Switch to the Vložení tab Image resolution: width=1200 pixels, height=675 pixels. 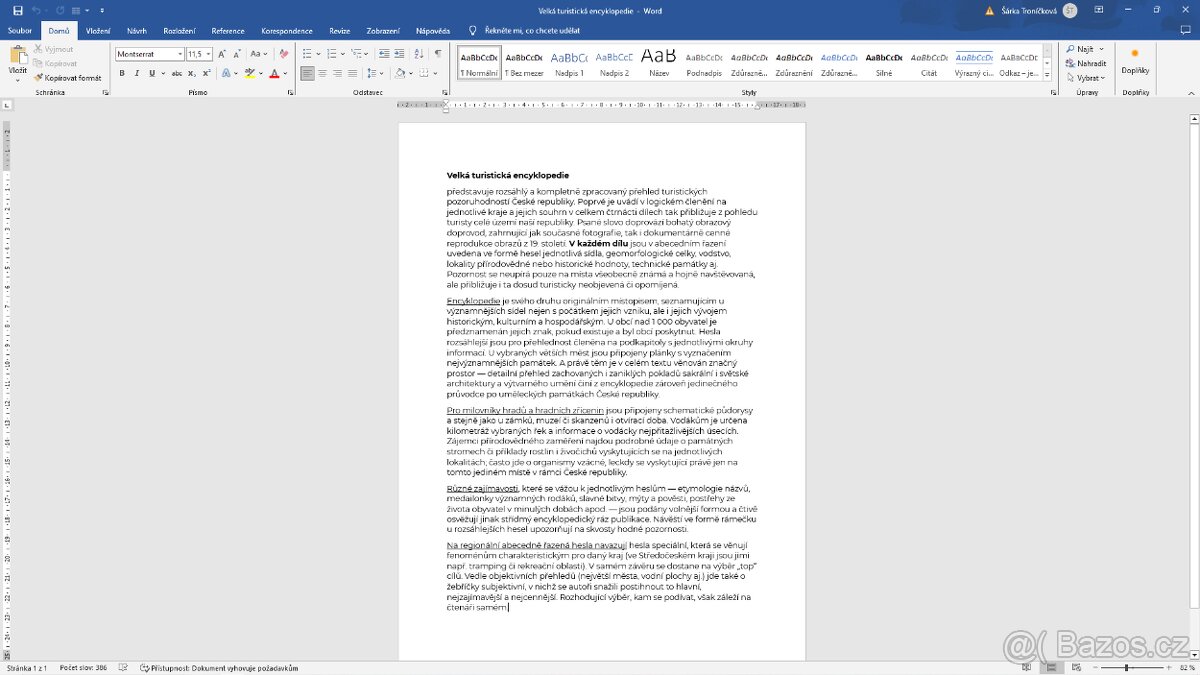(x=98, y=31)
